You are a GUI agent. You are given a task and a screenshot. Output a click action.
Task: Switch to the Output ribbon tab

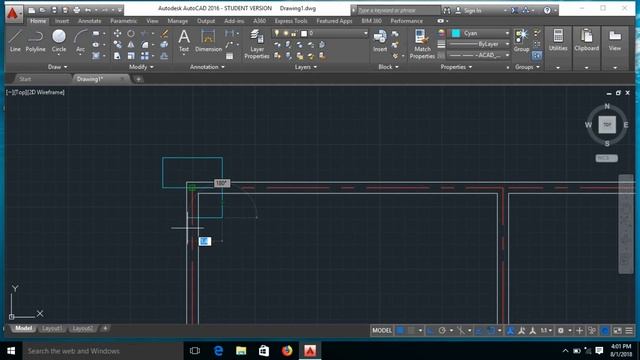(x=206, y=21)
